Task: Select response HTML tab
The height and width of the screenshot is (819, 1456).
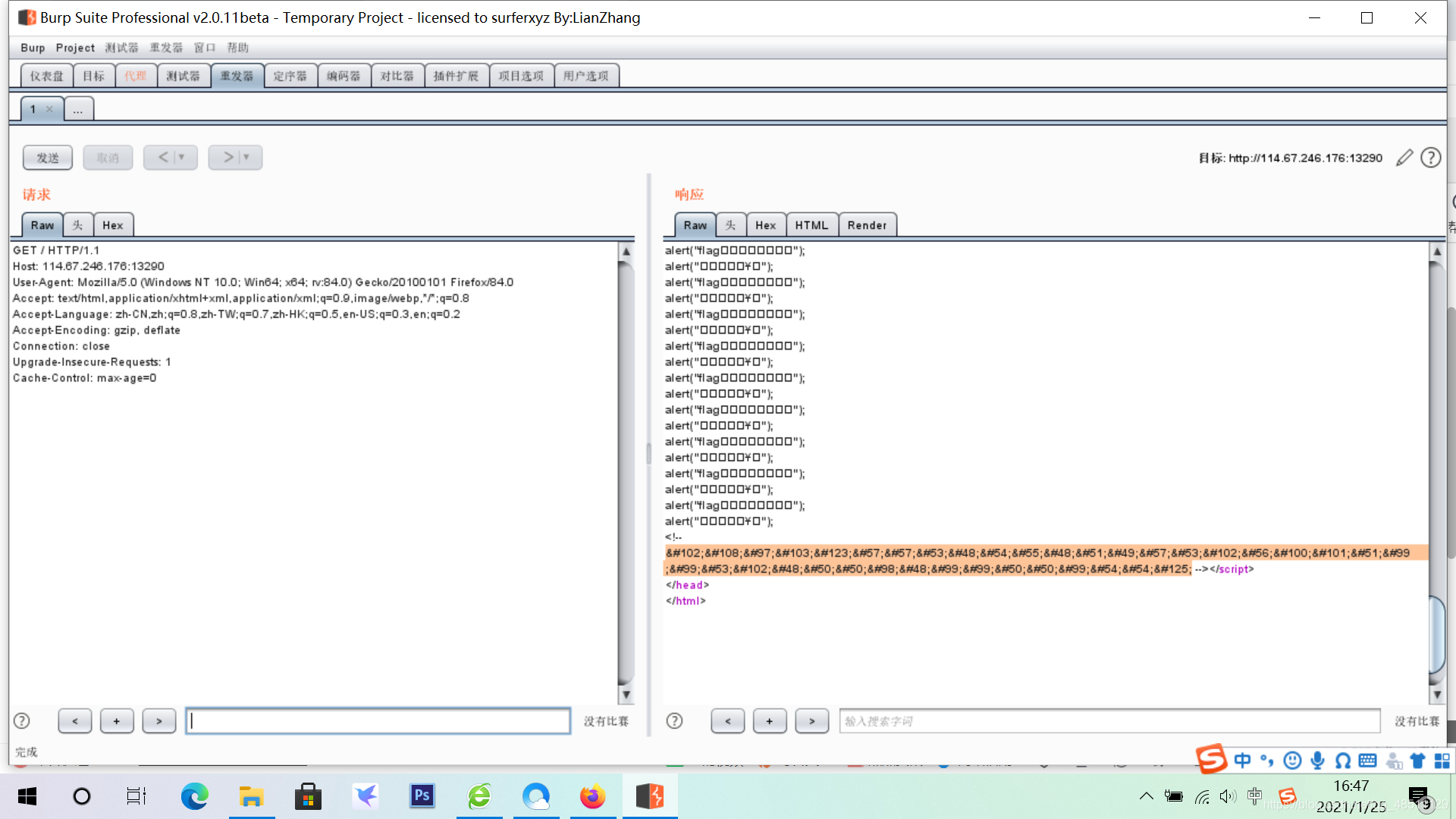Action: pos(812,225)
